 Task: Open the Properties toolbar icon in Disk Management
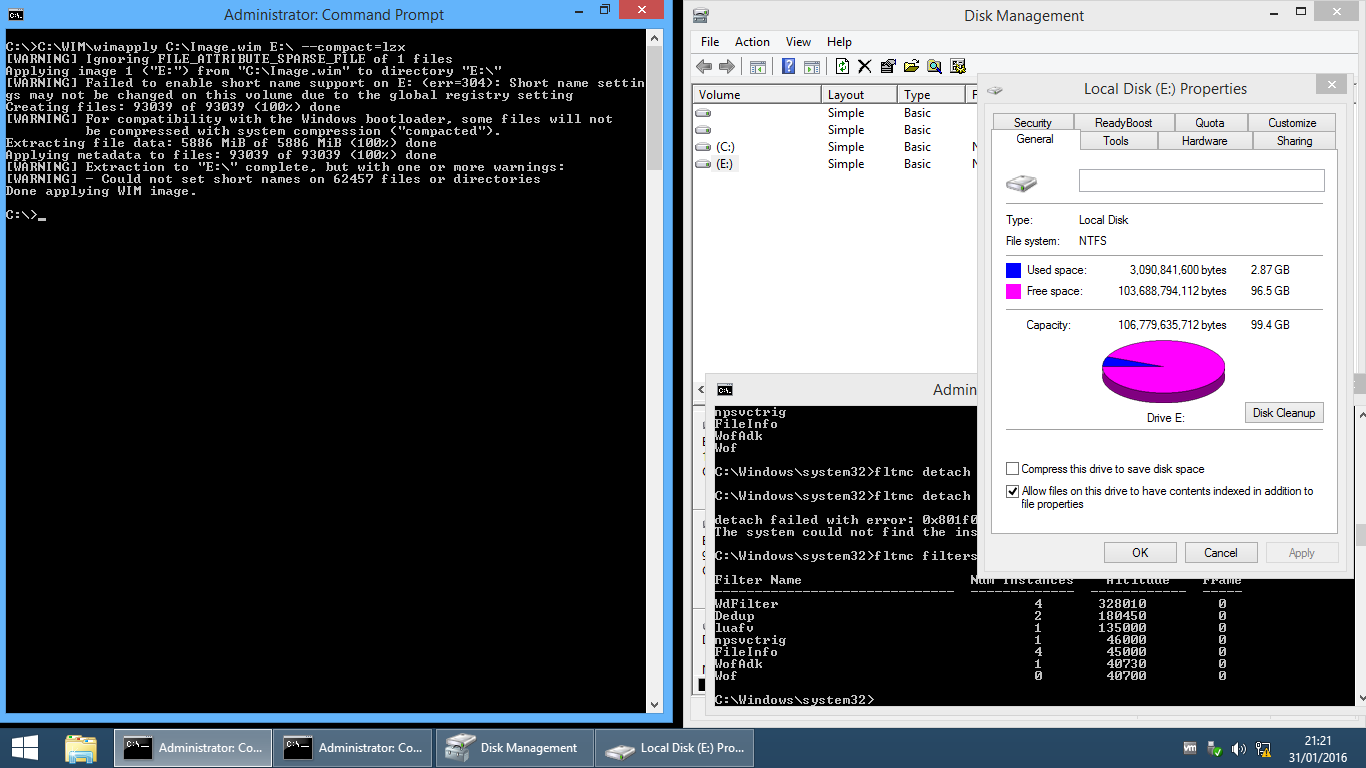tap(888, 67)
